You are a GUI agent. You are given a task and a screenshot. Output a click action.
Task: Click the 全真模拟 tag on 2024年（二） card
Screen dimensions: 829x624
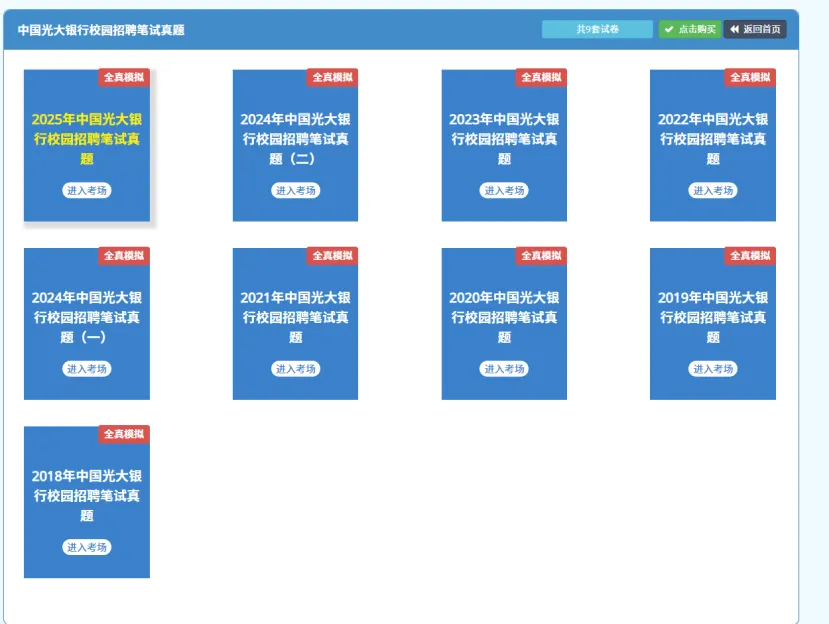332,77
